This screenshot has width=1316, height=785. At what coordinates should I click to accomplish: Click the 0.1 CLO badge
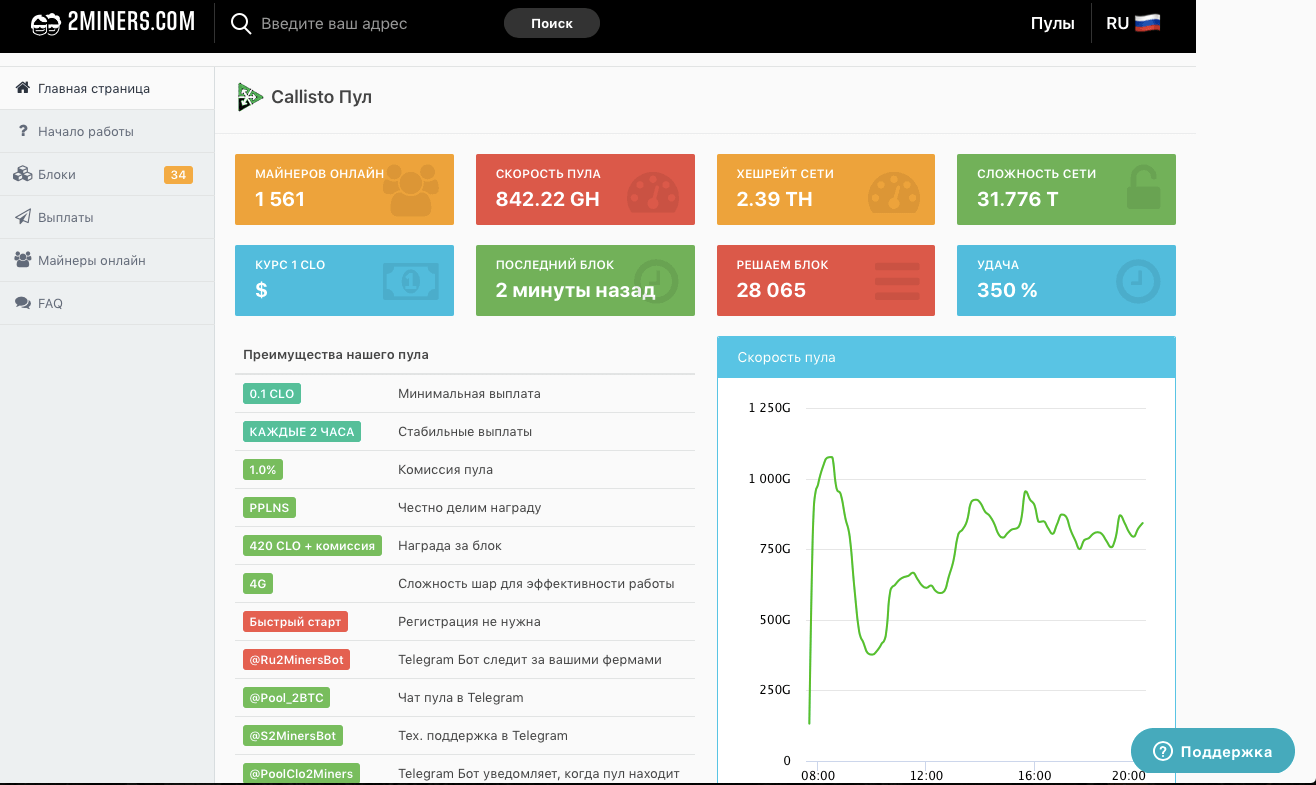pos(272,394)
